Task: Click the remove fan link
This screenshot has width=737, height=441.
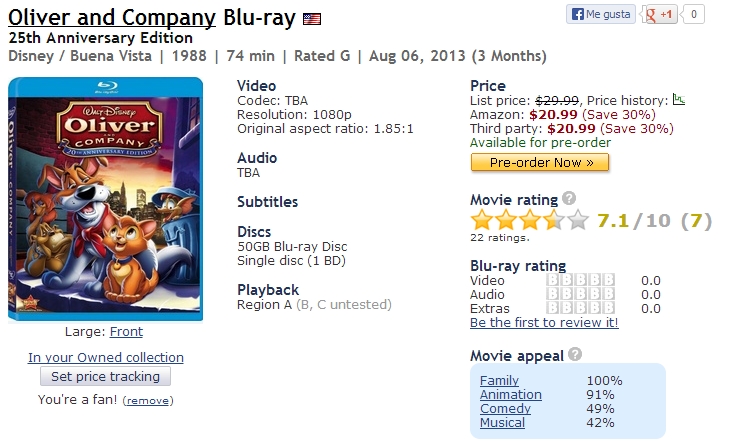Action: [148, 400]
